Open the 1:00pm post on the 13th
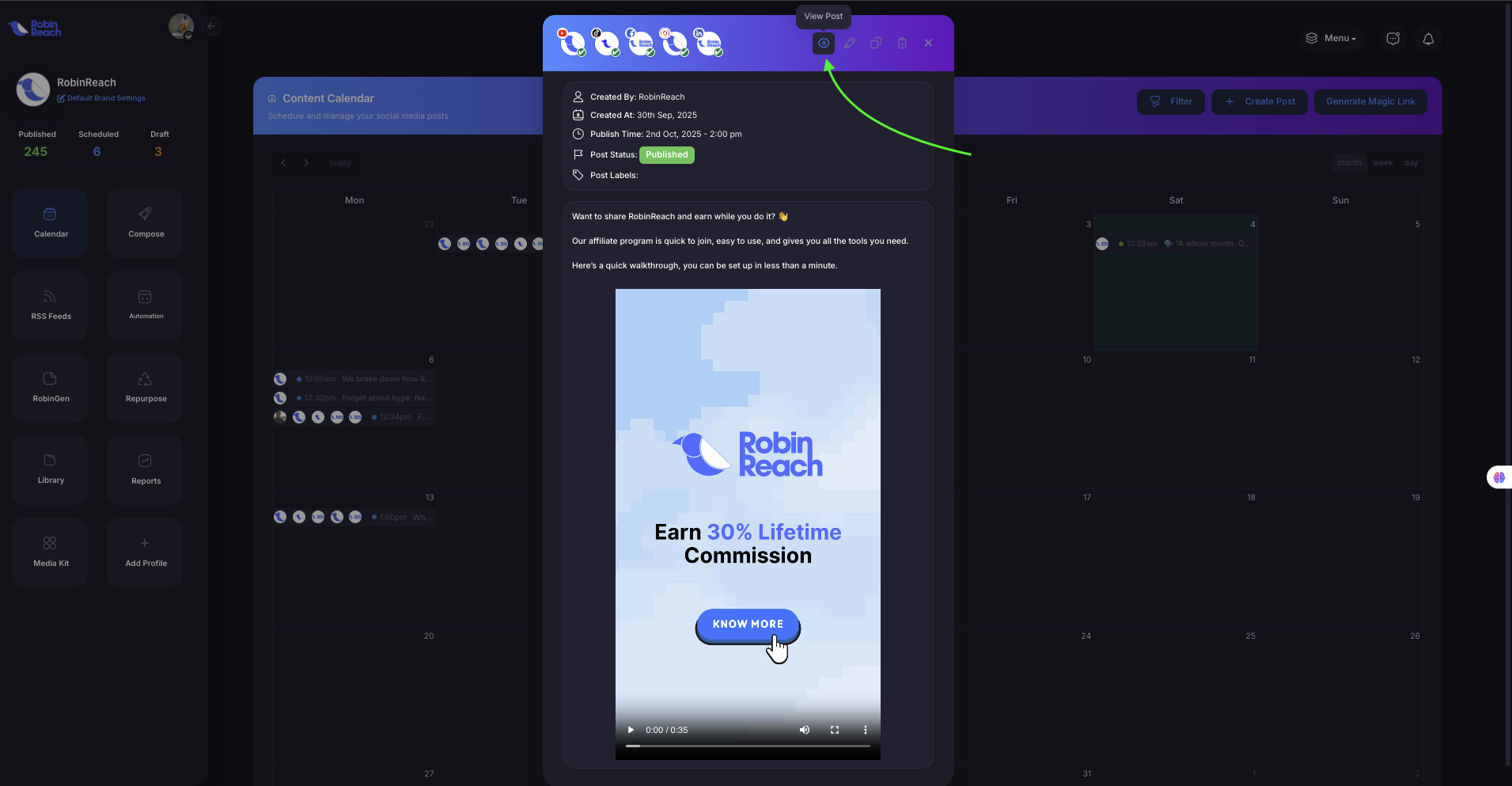 pos(354,517)
